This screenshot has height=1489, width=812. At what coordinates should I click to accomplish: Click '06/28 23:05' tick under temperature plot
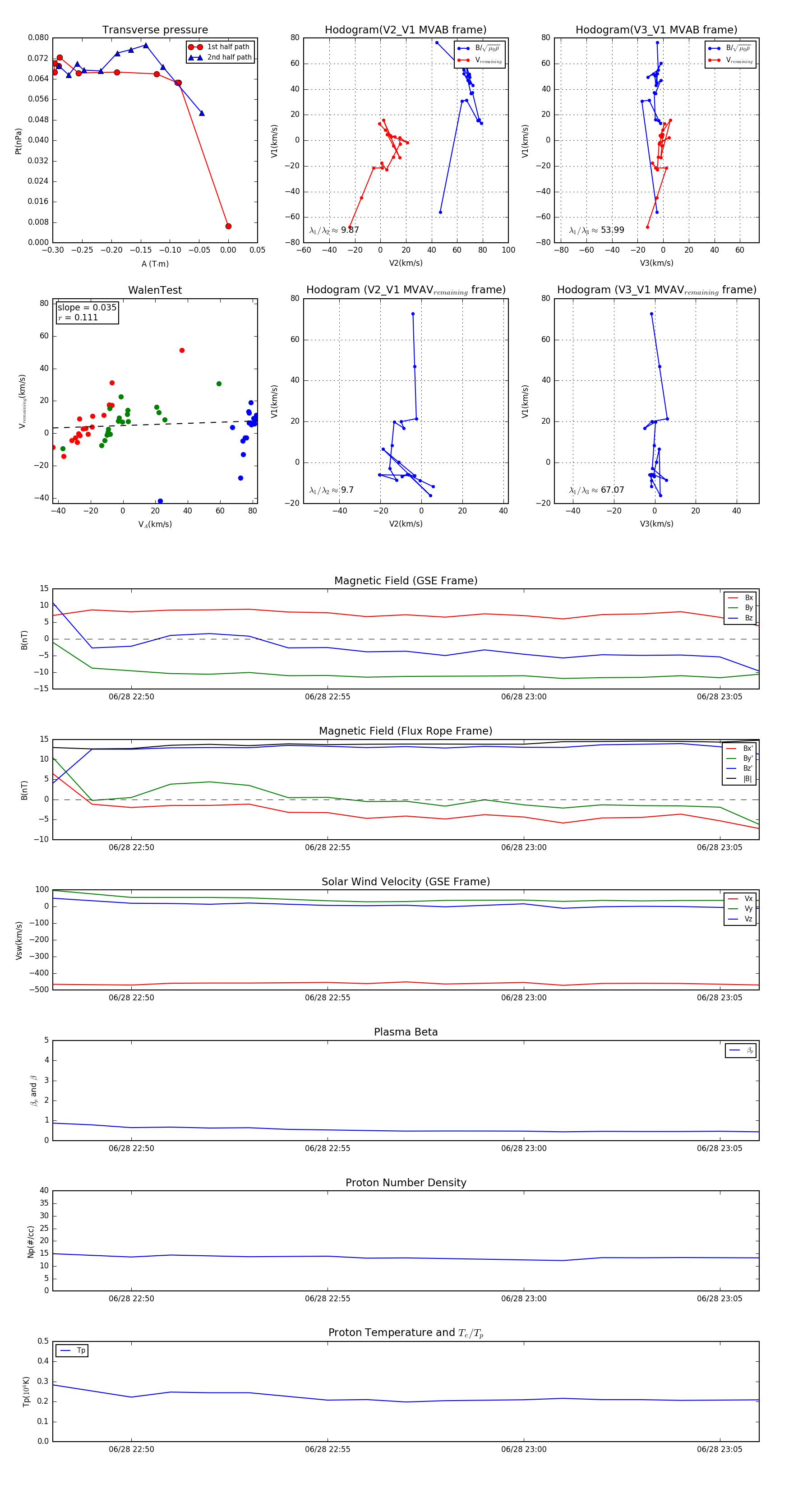720,1449
